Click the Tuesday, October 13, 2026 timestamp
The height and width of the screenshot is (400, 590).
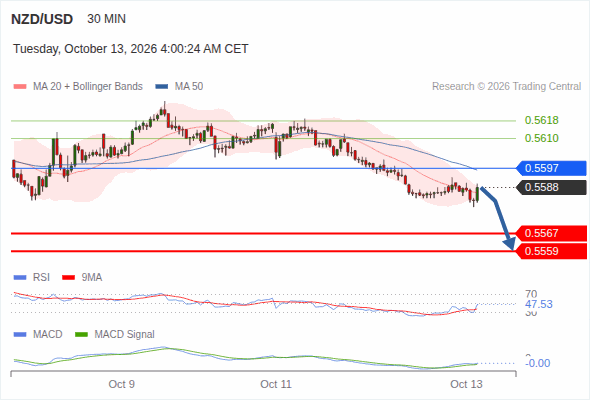click(x=131, y=49)
